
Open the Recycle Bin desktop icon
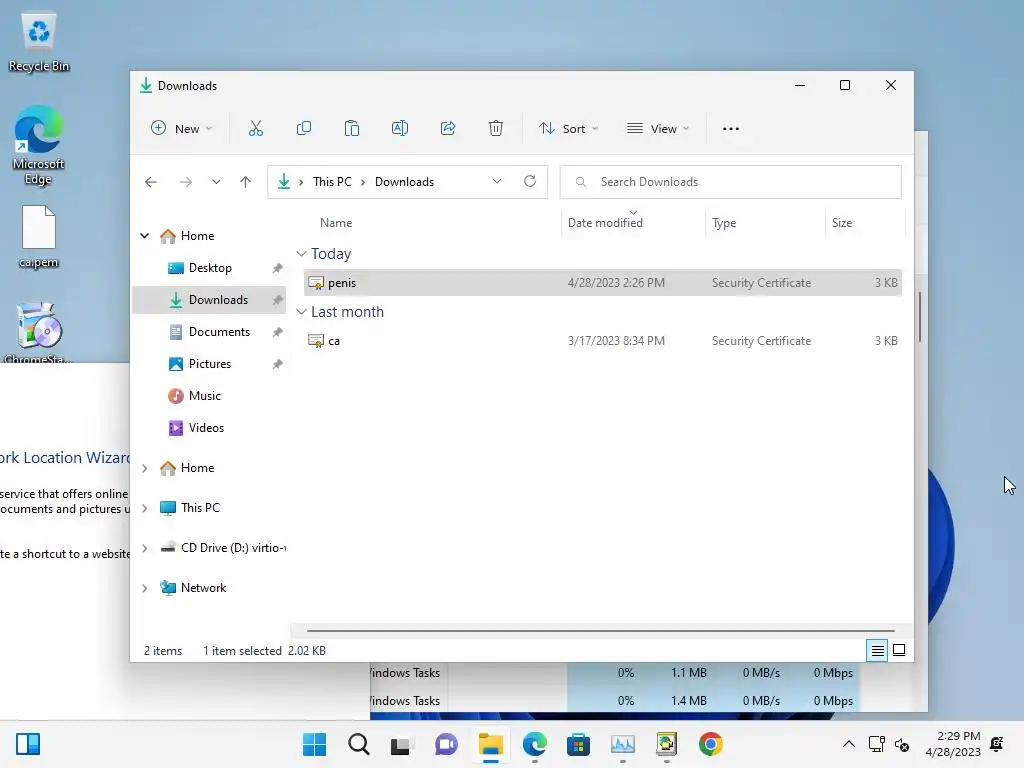click(39, 43)
